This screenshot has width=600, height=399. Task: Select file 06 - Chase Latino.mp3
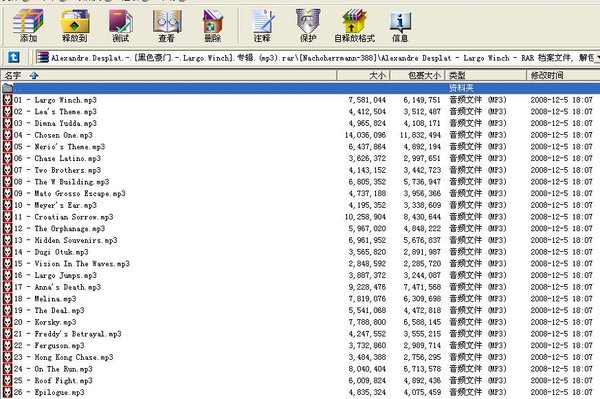click(x=57, y=158)
